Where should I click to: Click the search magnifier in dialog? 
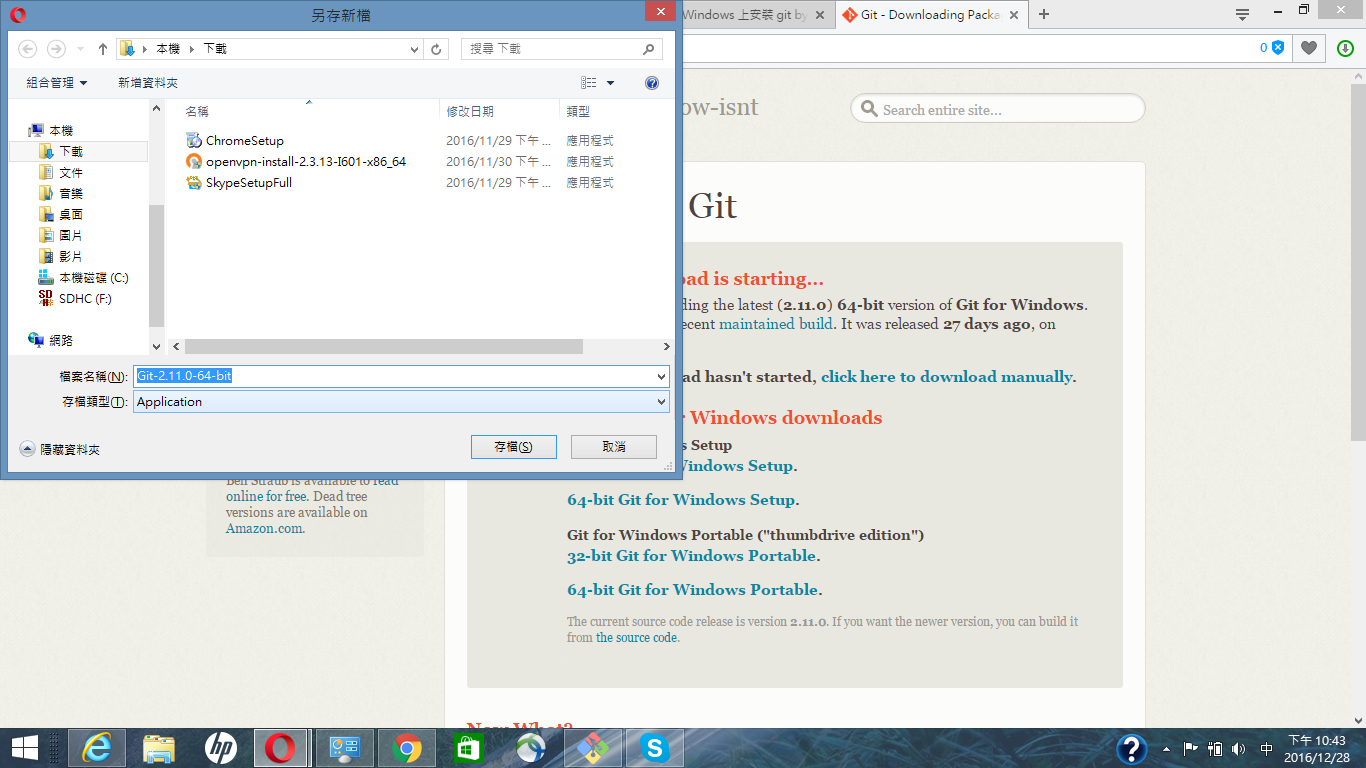point(649,48)
